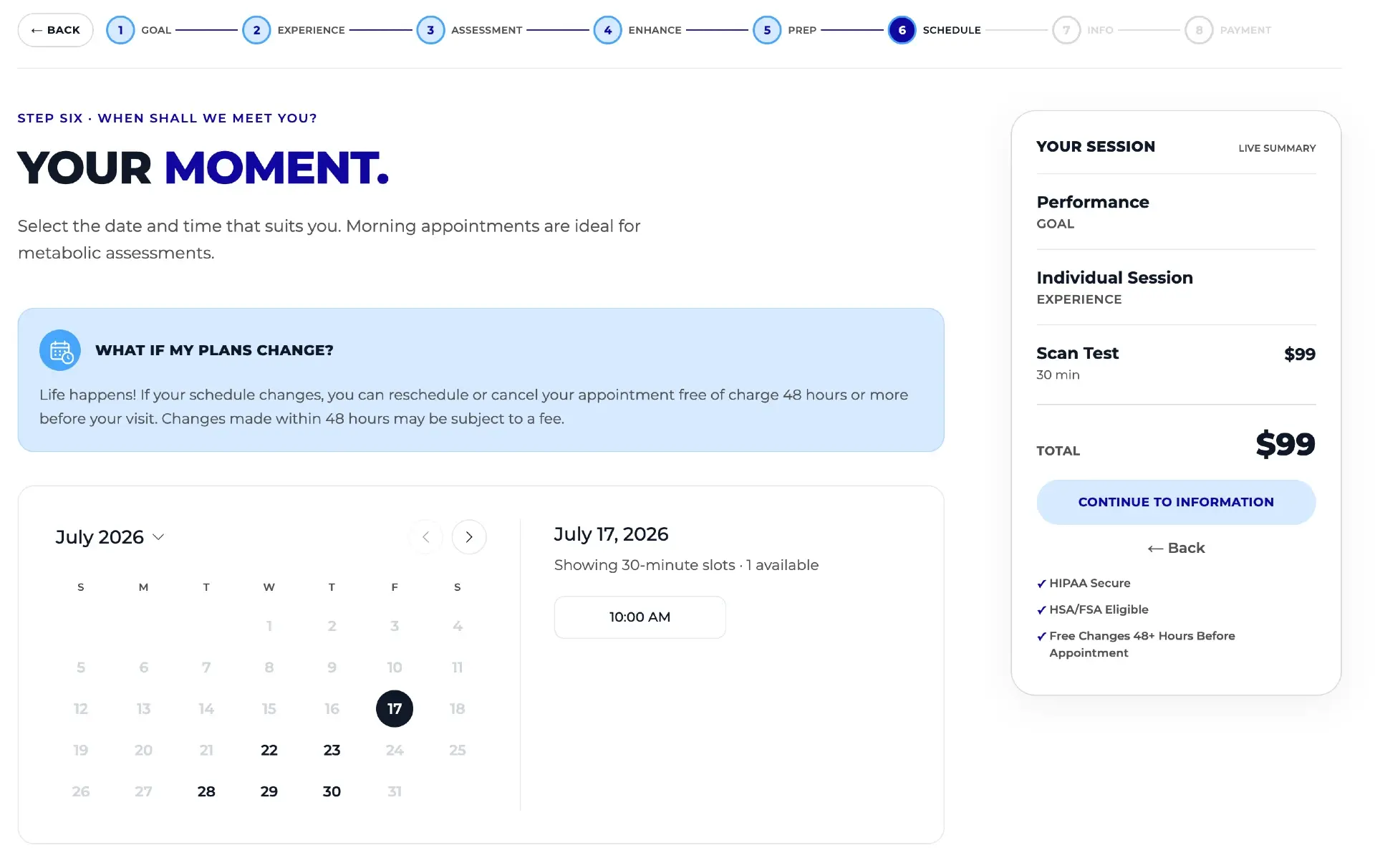Image resolution: width=1375 pixels, height=868 pixels.
Task: Click the HIPAA Secure checkmark item
Action: click(1084, 584)
